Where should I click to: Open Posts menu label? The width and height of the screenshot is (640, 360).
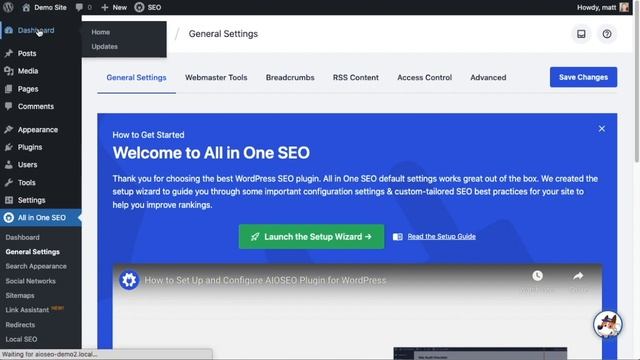click(x=27, y=53)
